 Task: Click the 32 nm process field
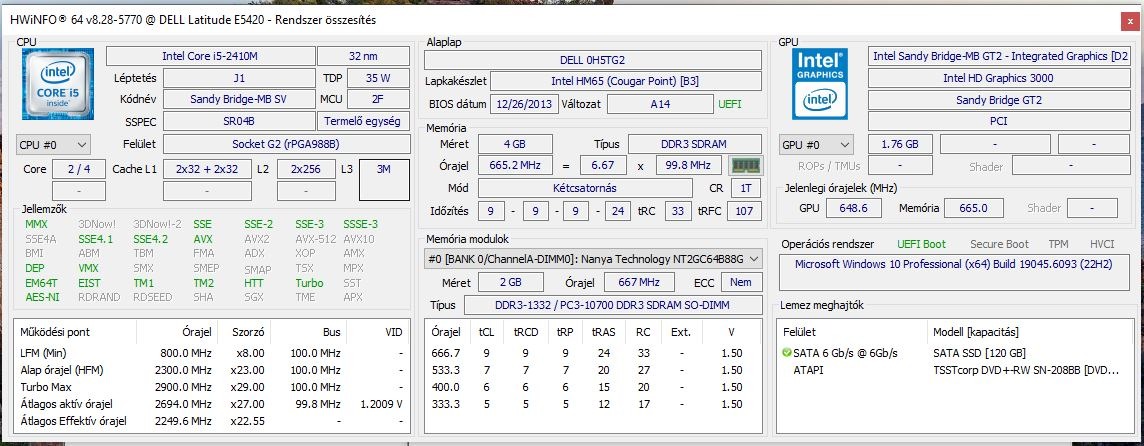point(363,56)
